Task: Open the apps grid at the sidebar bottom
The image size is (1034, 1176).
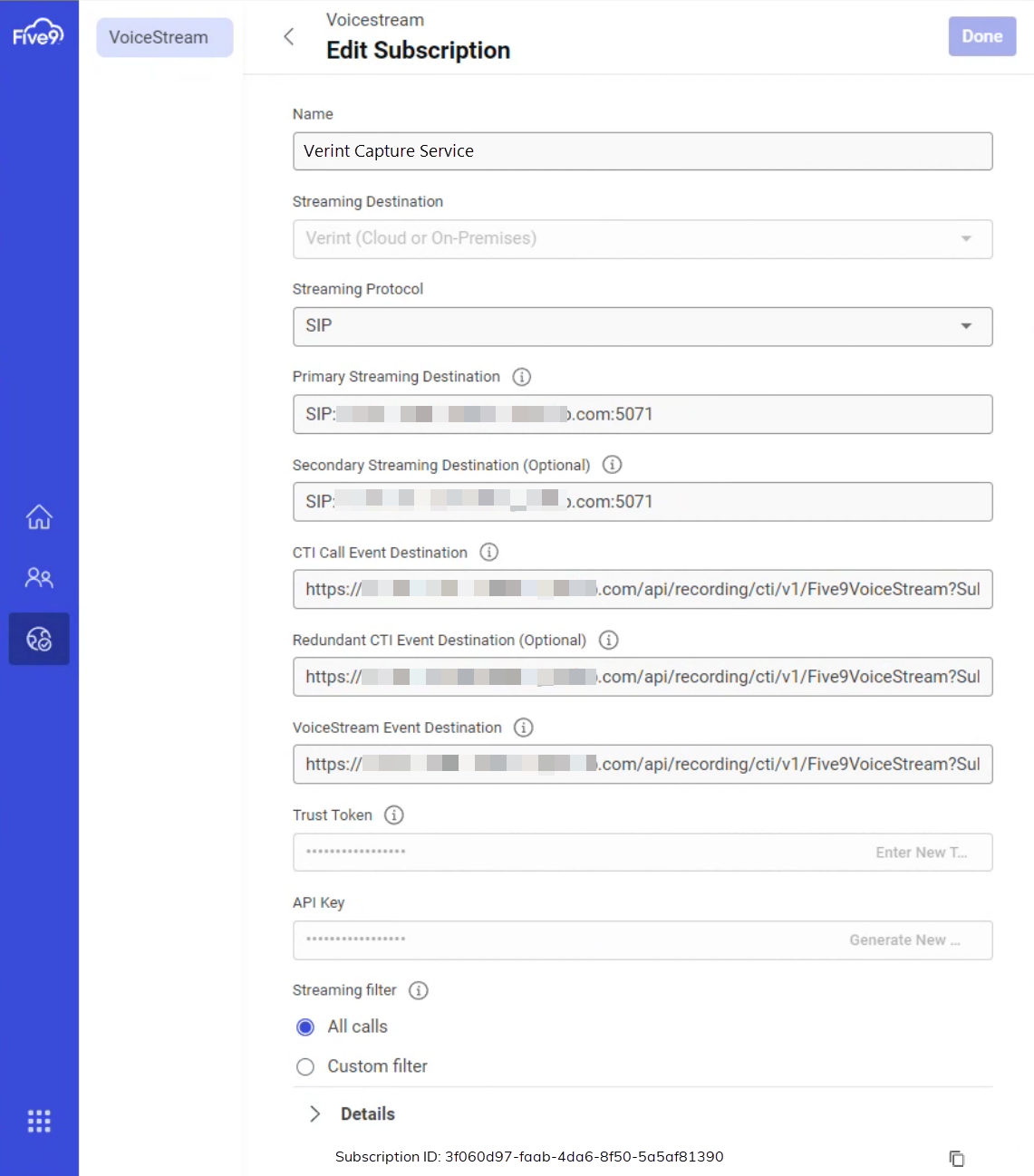Action: [x=38, y=1121]
